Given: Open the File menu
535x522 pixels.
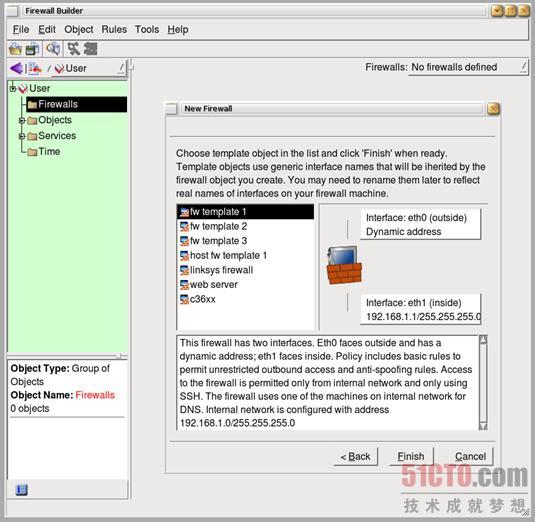Looking at the screenshot, I should (x=21, y=30).
